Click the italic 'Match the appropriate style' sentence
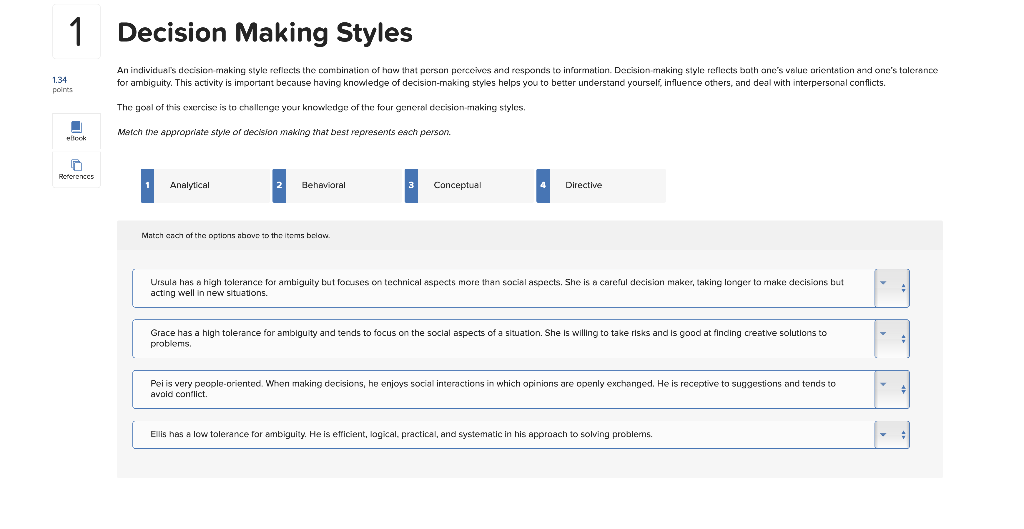1024x529 pixels. tap(284, 132)
